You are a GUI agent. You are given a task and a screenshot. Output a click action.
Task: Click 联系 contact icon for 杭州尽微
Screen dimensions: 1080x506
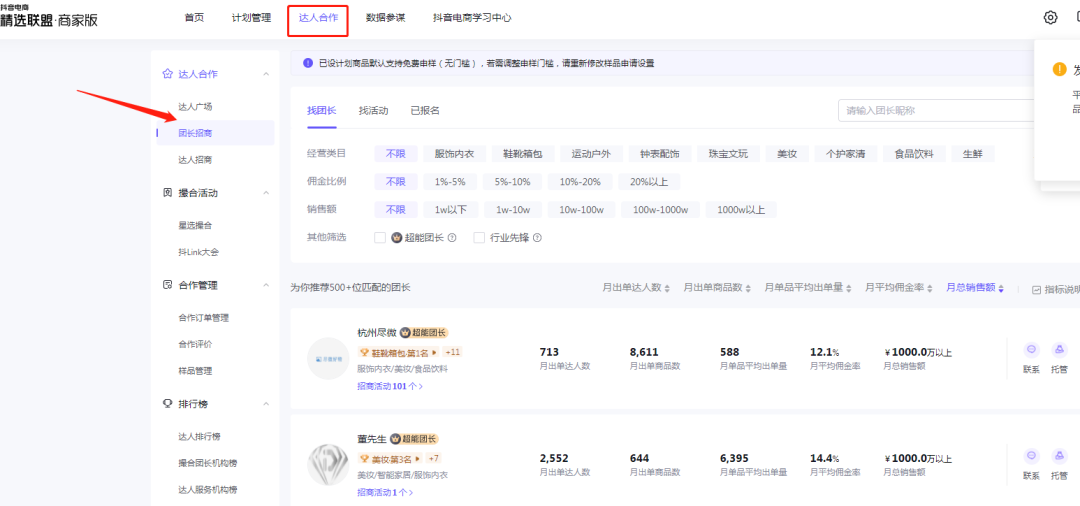click(x=1031, y=350)
